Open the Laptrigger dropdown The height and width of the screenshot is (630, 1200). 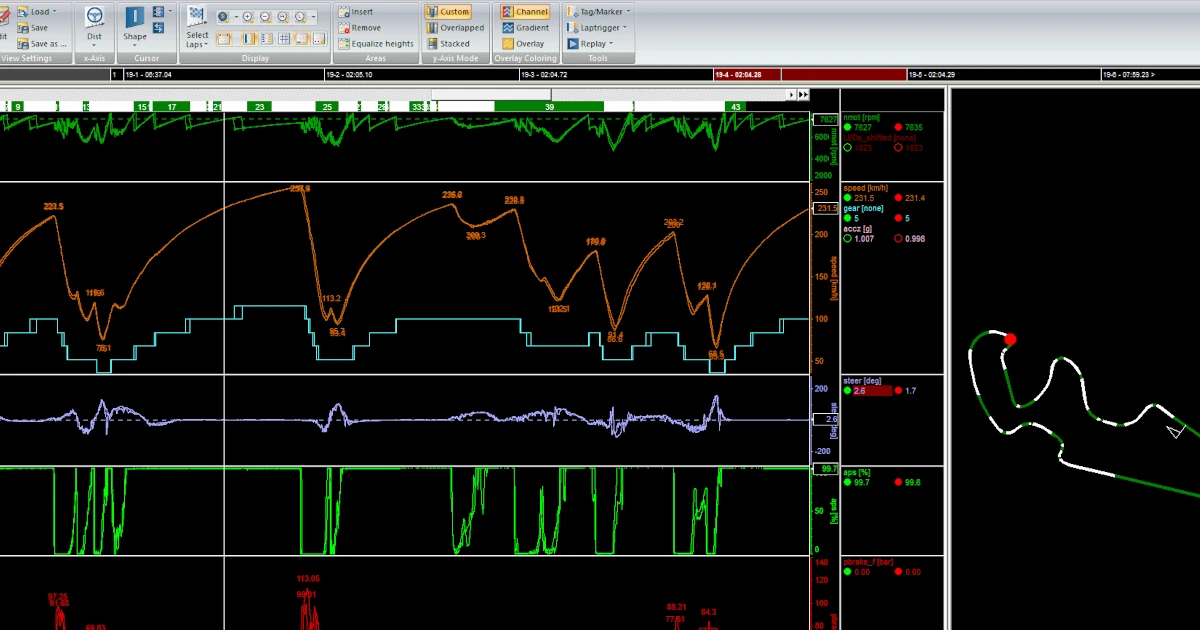598,28
